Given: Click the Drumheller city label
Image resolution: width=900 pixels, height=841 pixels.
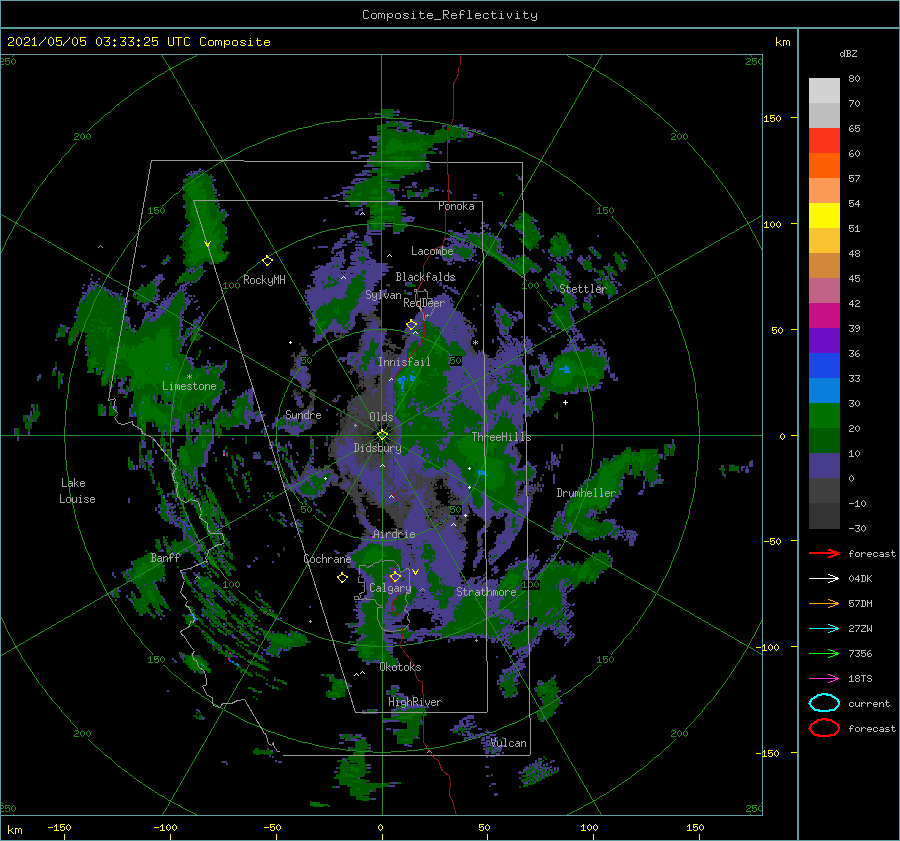Looking at the screenshot, I should pos(586,493).
